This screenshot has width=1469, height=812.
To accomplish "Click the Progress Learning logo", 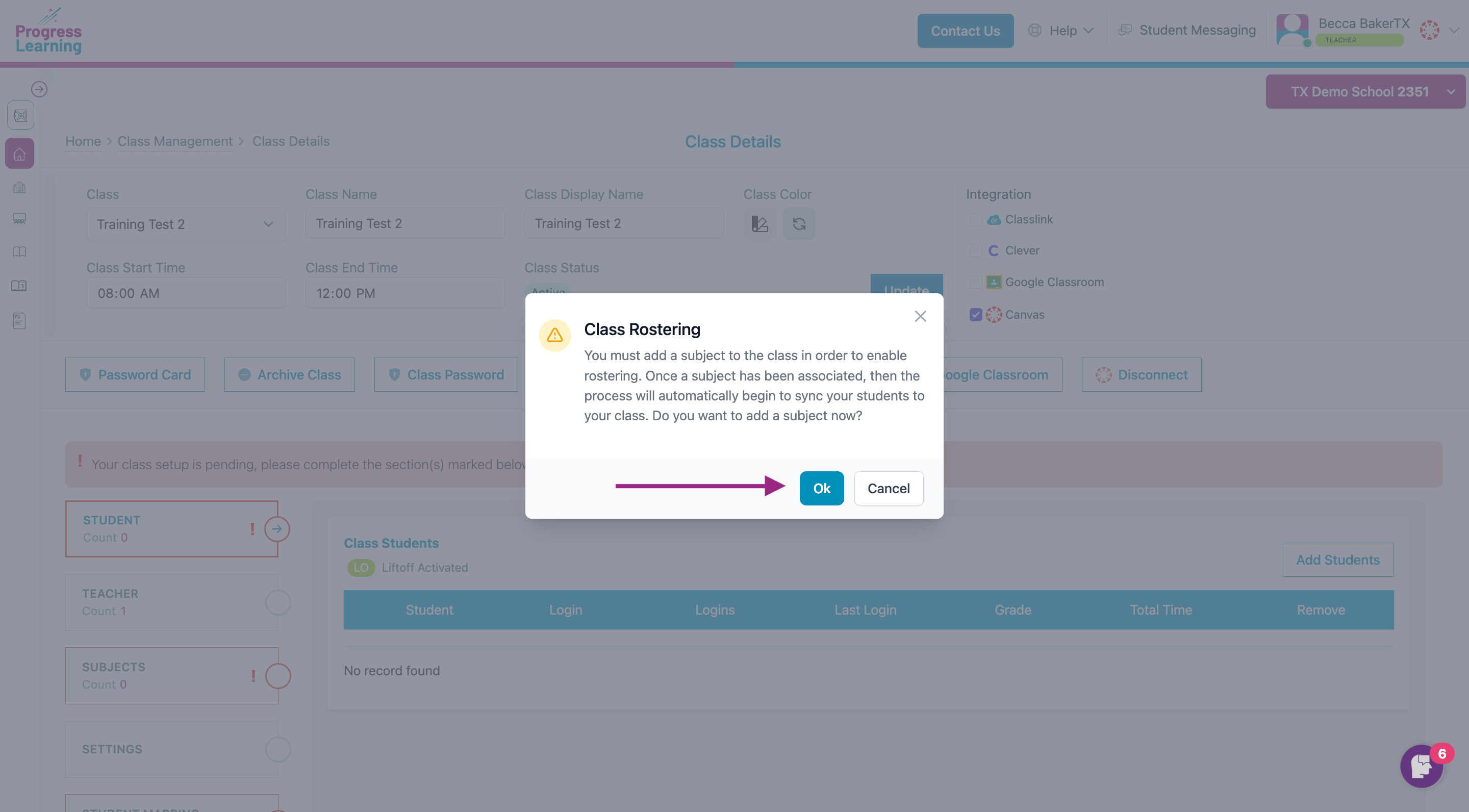I will pos(48,31).
